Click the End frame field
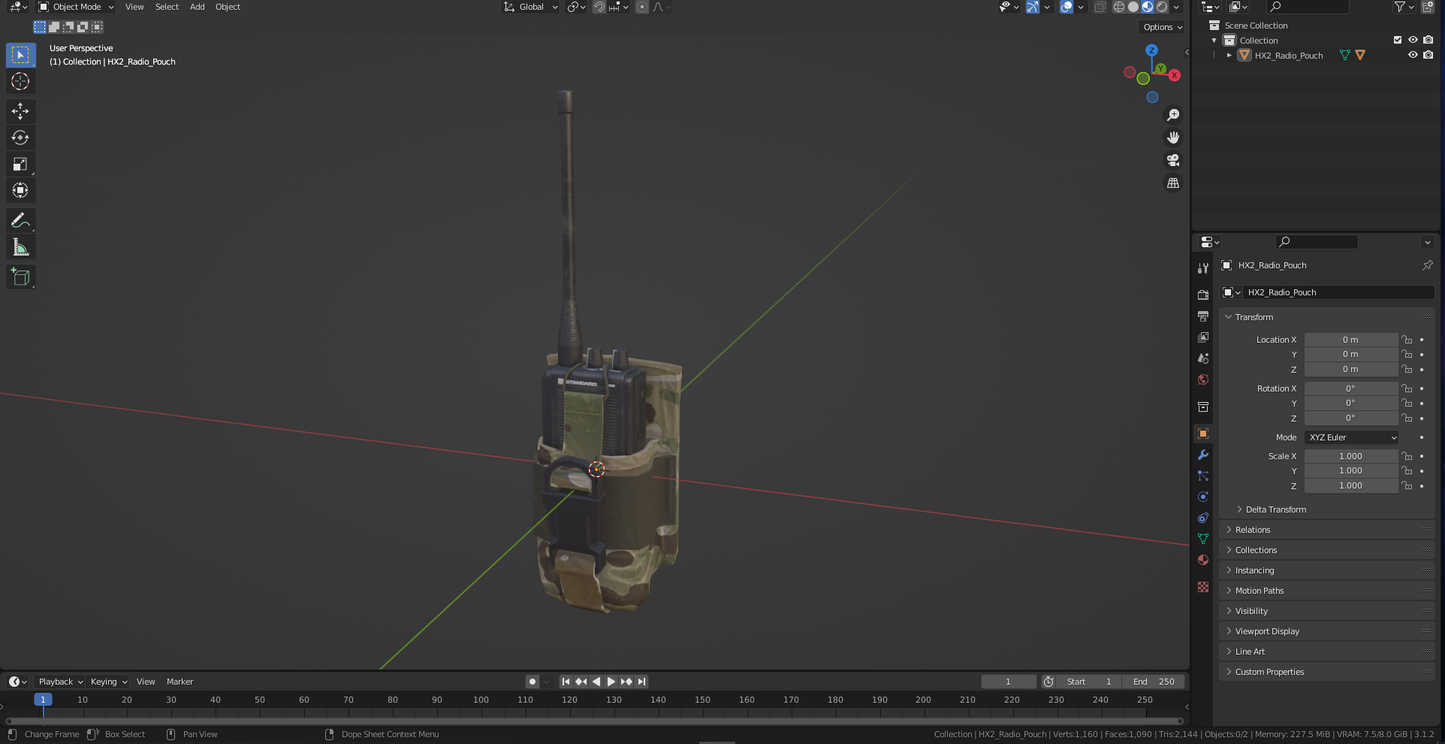Screen dimensions: 1445x744 [1153, 682]
